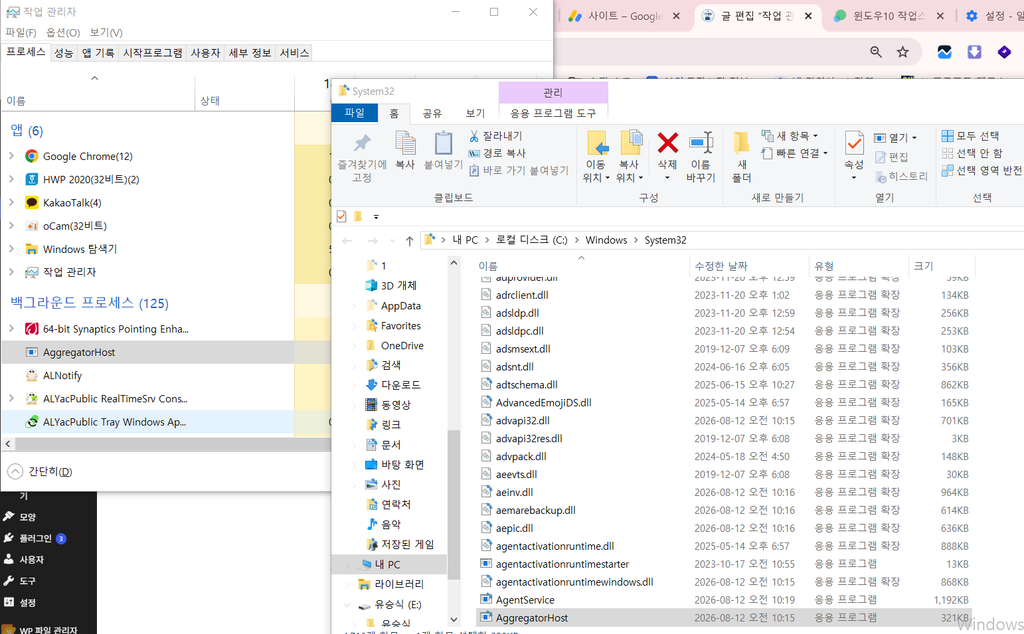
Task: Expand Google Chrome(12) process group
Action: pyautogui.click(x=11, y=156)
